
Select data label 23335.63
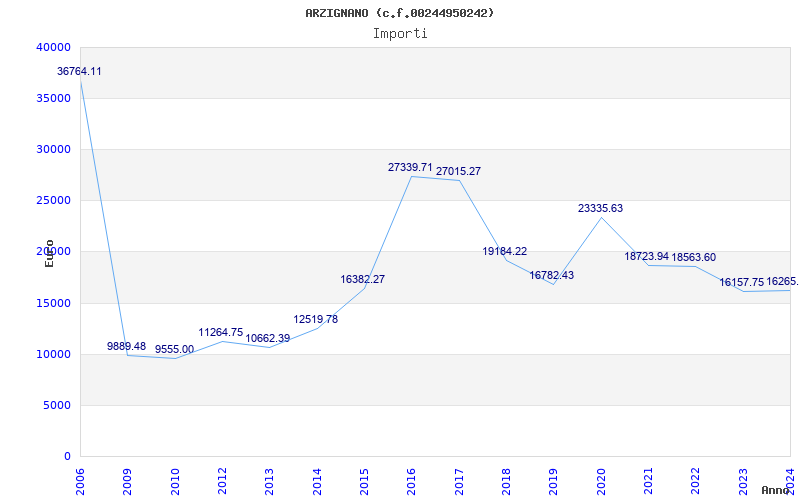tap(601, 208)
